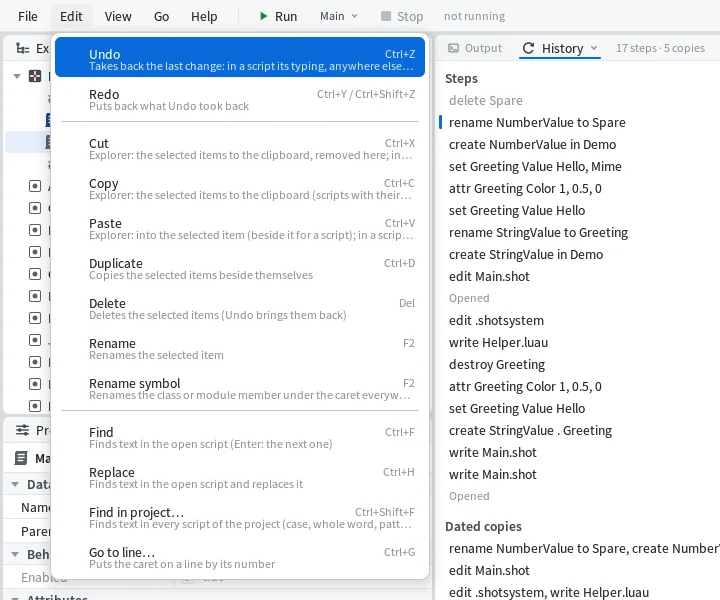Screen dimensions: 720x600
Task: Click the checkered root item icon in Explorer
Action: (x=35, y=76)
